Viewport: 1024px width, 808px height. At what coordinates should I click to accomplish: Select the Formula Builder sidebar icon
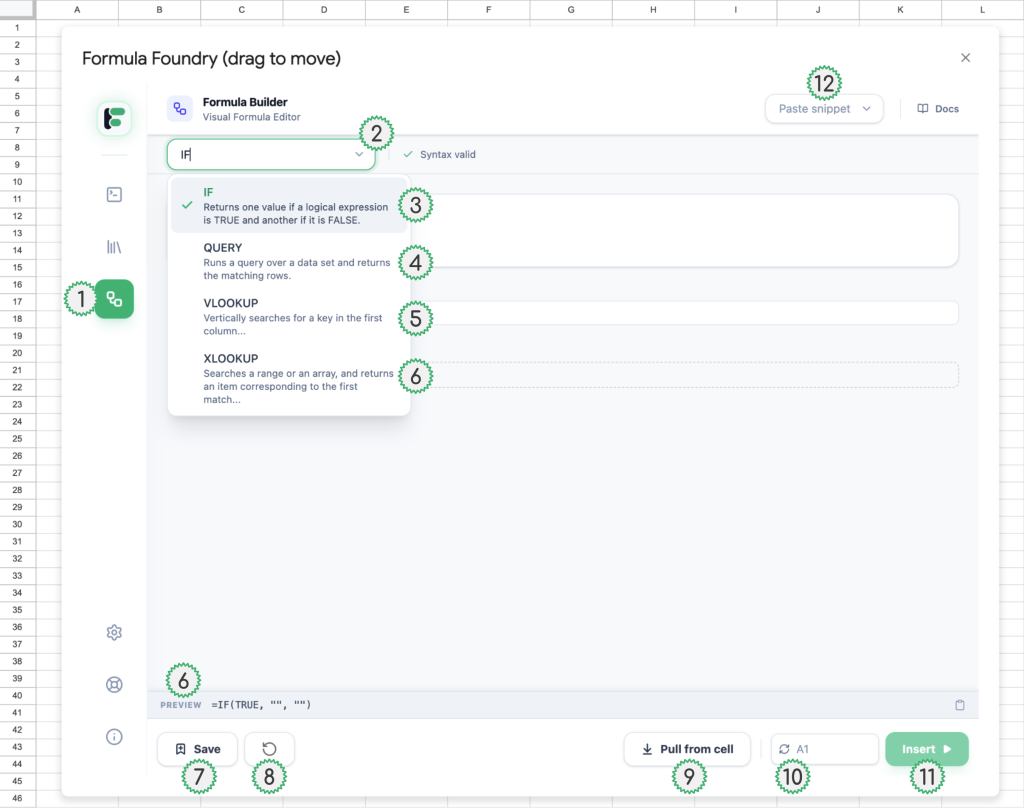coord(114,299)
